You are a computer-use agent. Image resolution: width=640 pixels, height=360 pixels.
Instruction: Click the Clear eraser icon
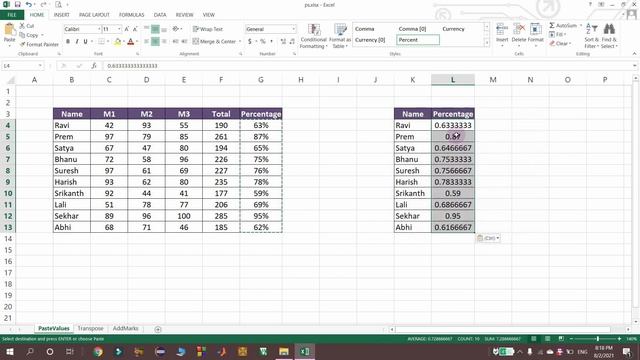552,43
